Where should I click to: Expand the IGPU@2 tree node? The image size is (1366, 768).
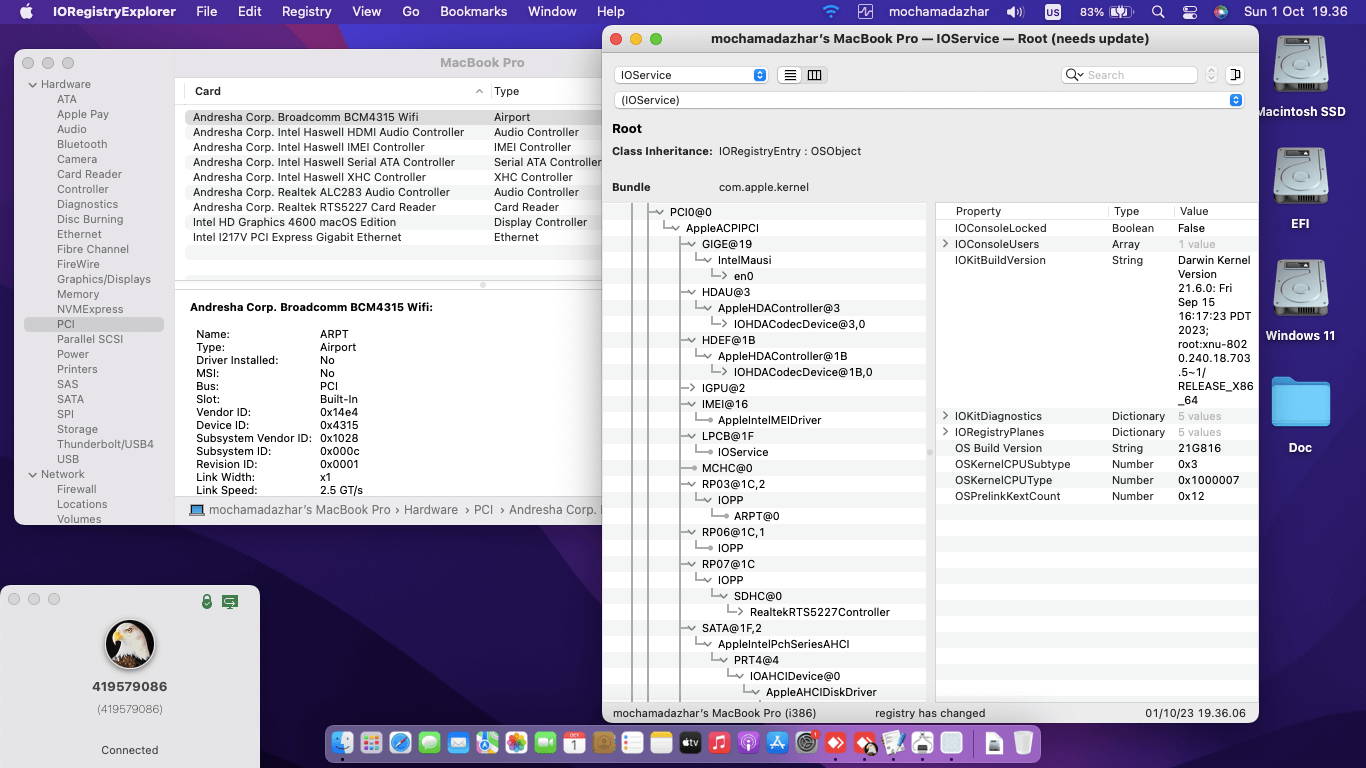point(691,388)
